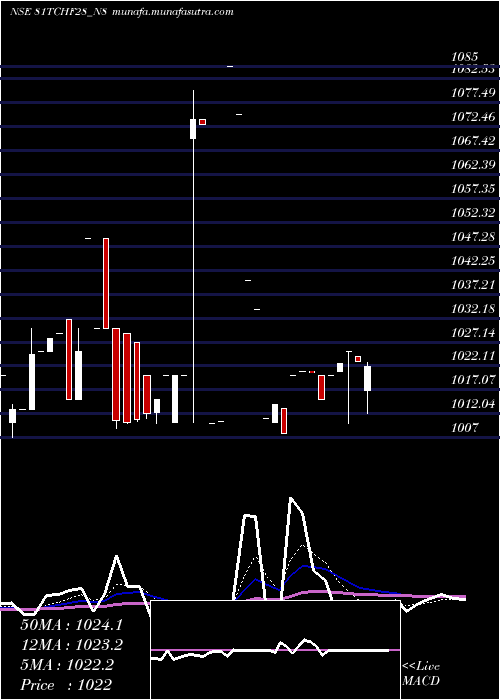Select the 1047.28 price axis label
The width and height of the screenshot is (500, 700).
(473, 236)
